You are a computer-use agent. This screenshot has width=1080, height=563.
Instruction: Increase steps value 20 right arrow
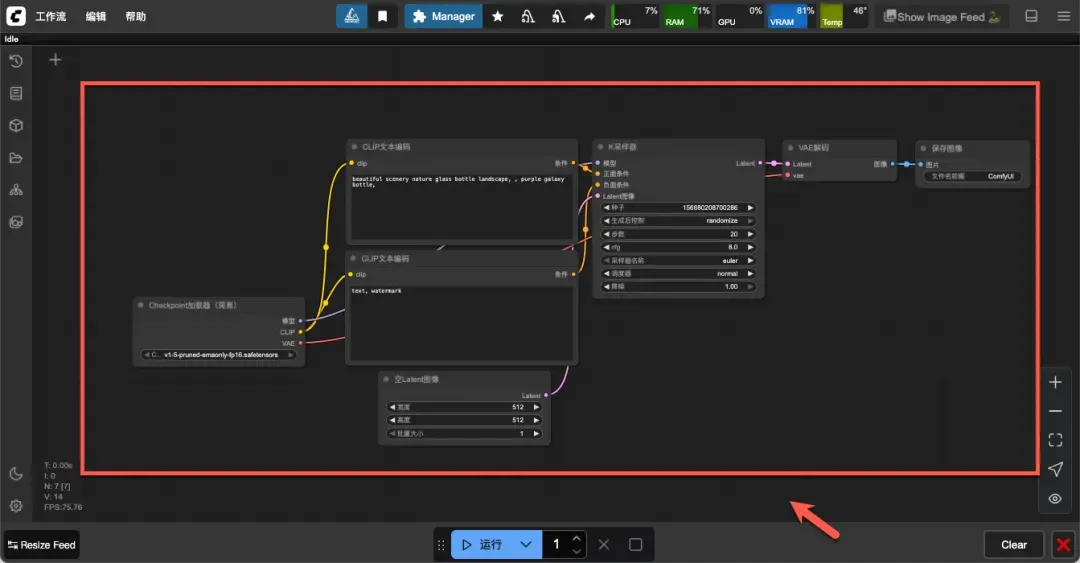pyautogui.click(x=750, y=234)
